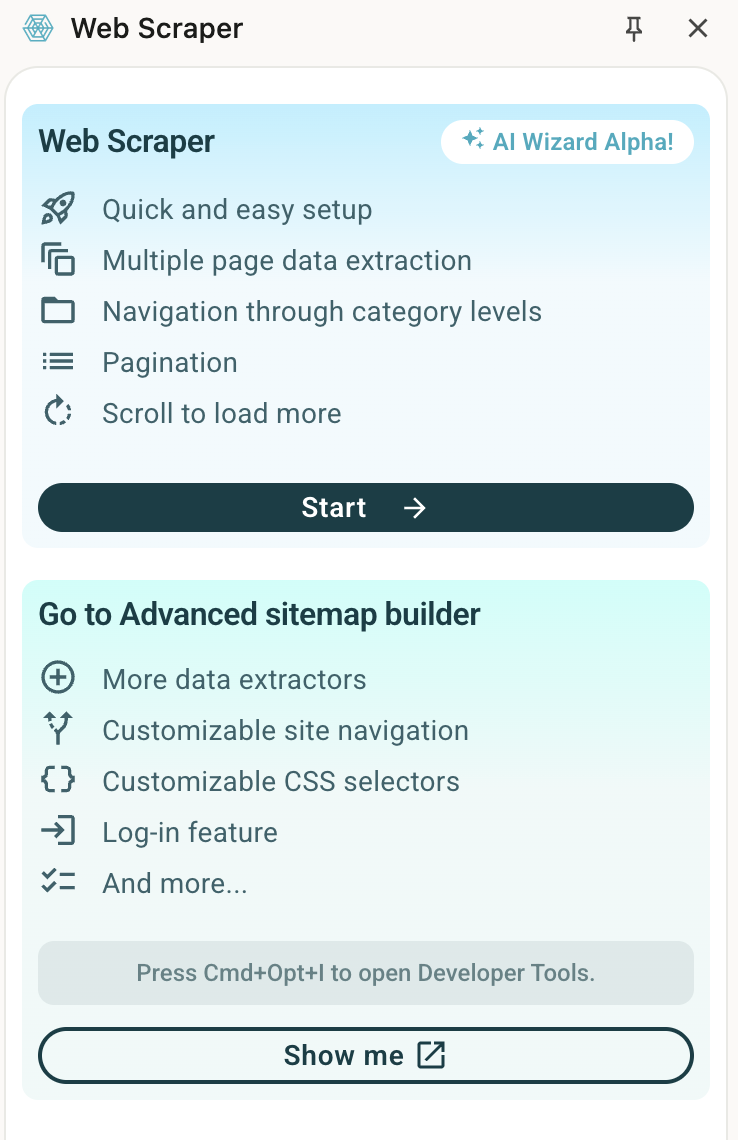Click the Developer Tools shortcut hint box
Image resolution: width=738 pixels, height=1140 pixels.
pos(365,972)
